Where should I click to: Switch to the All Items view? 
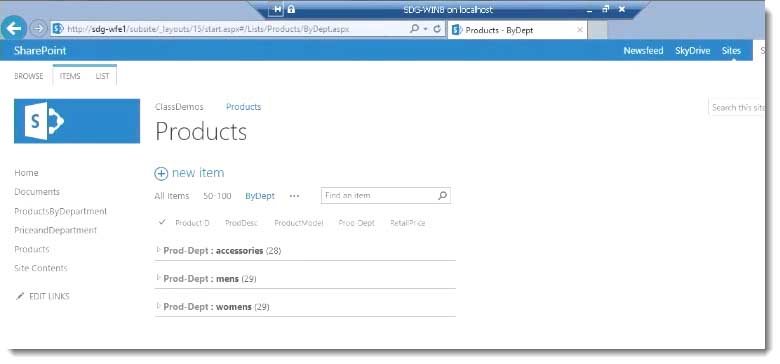(x=172, y=196)
